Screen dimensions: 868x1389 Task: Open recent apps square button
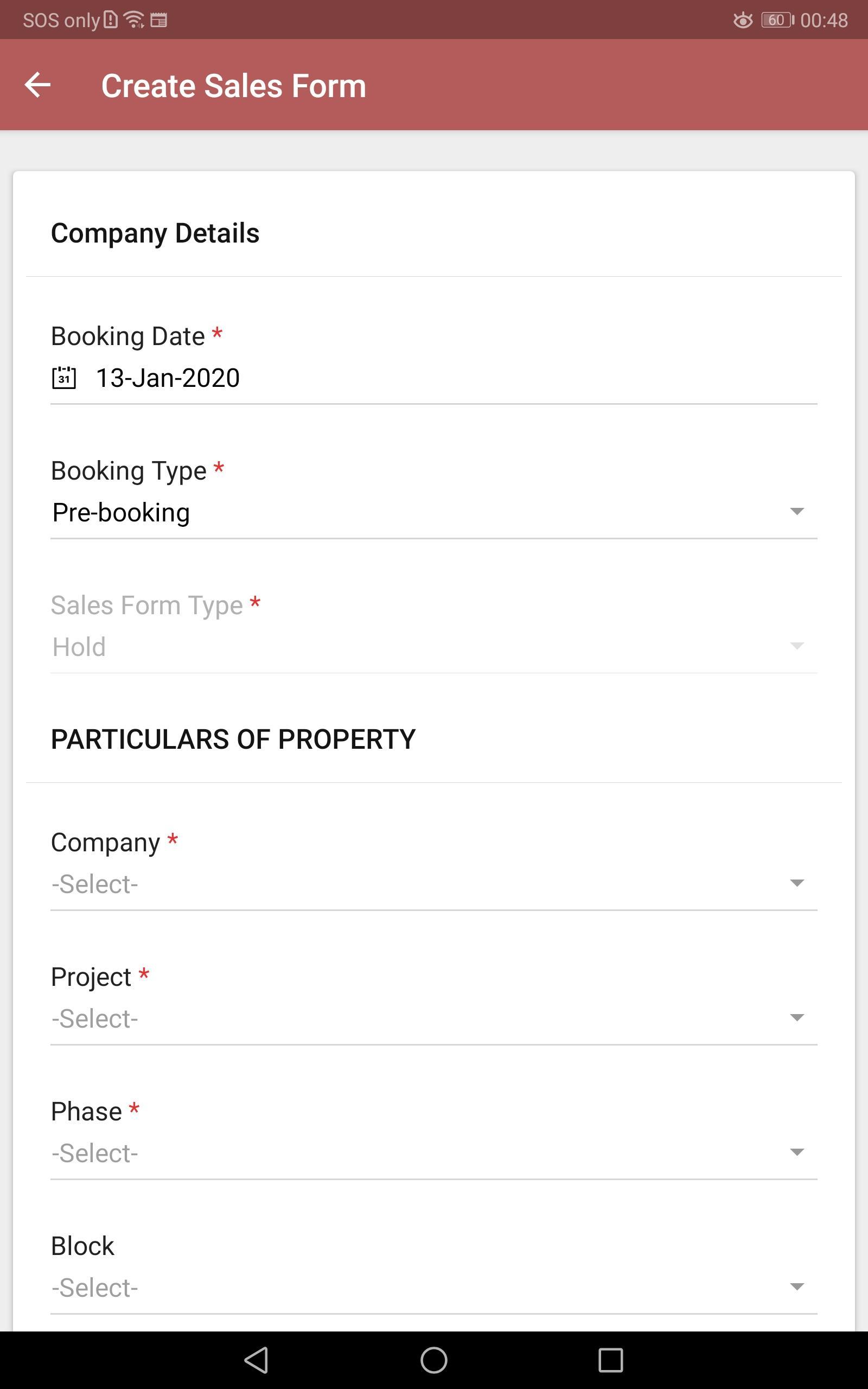pos(611,1360)
